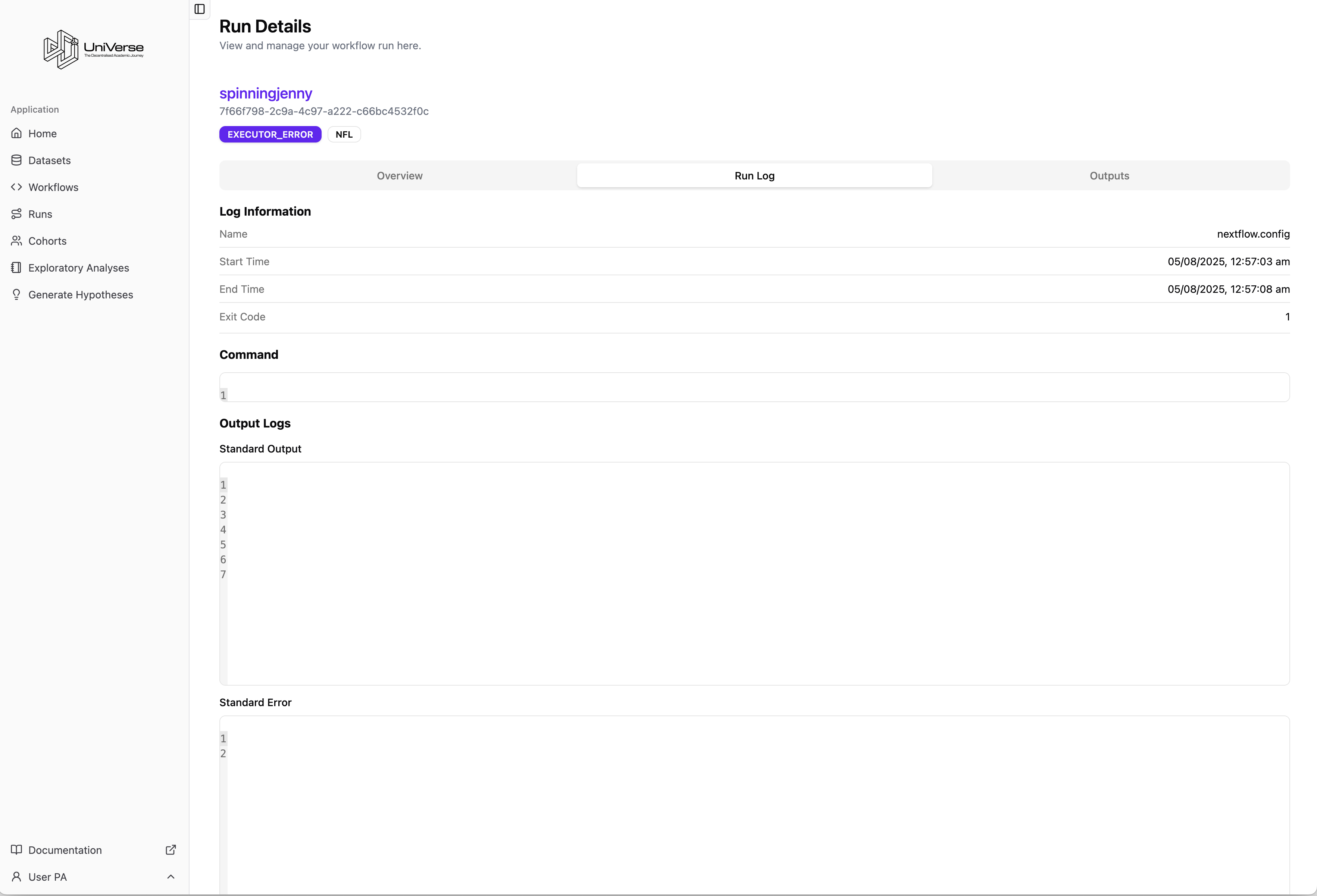Click the UniVerse logo
The image size is (1317, 896).
pos(94,49)
